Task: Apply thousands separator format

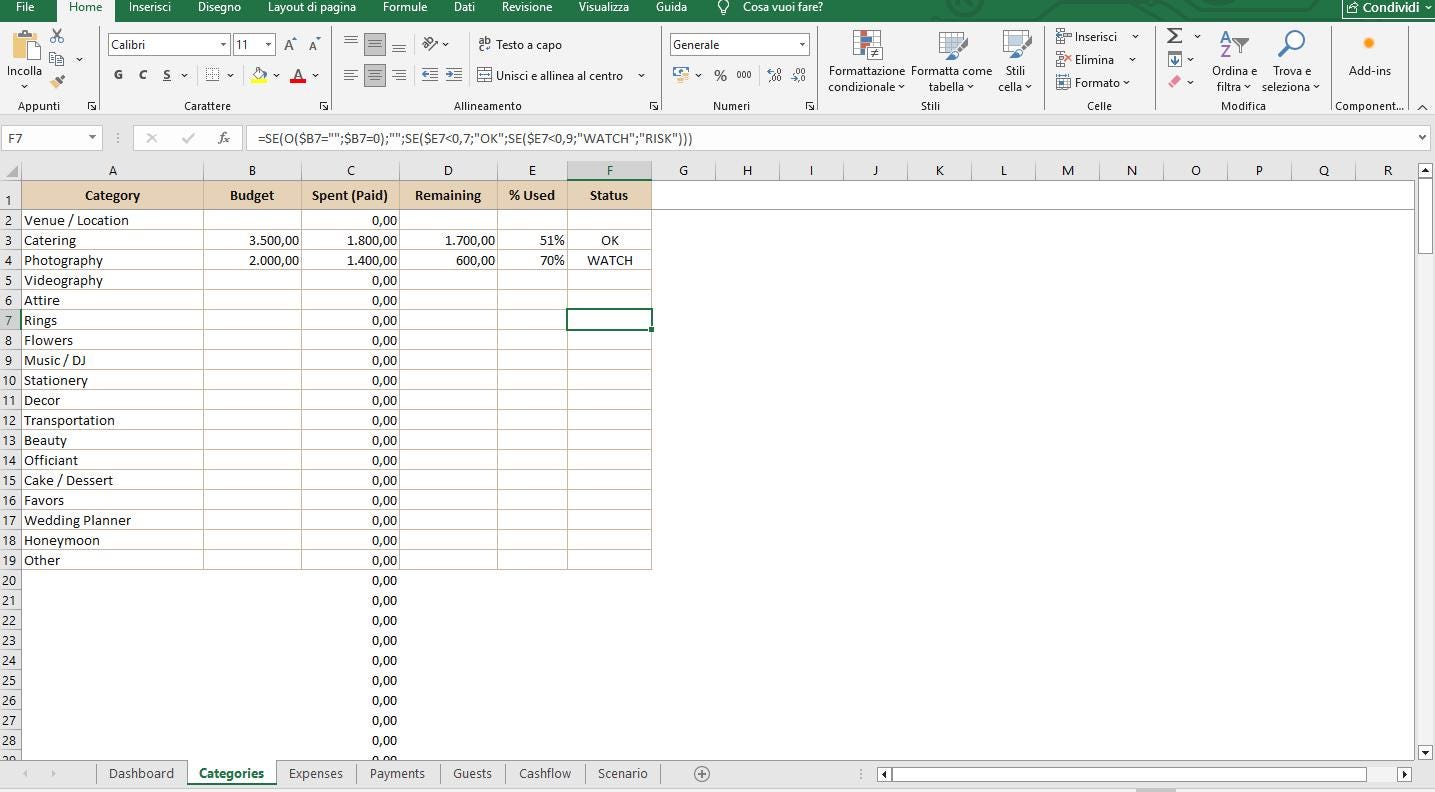Action: pos(745,74)
